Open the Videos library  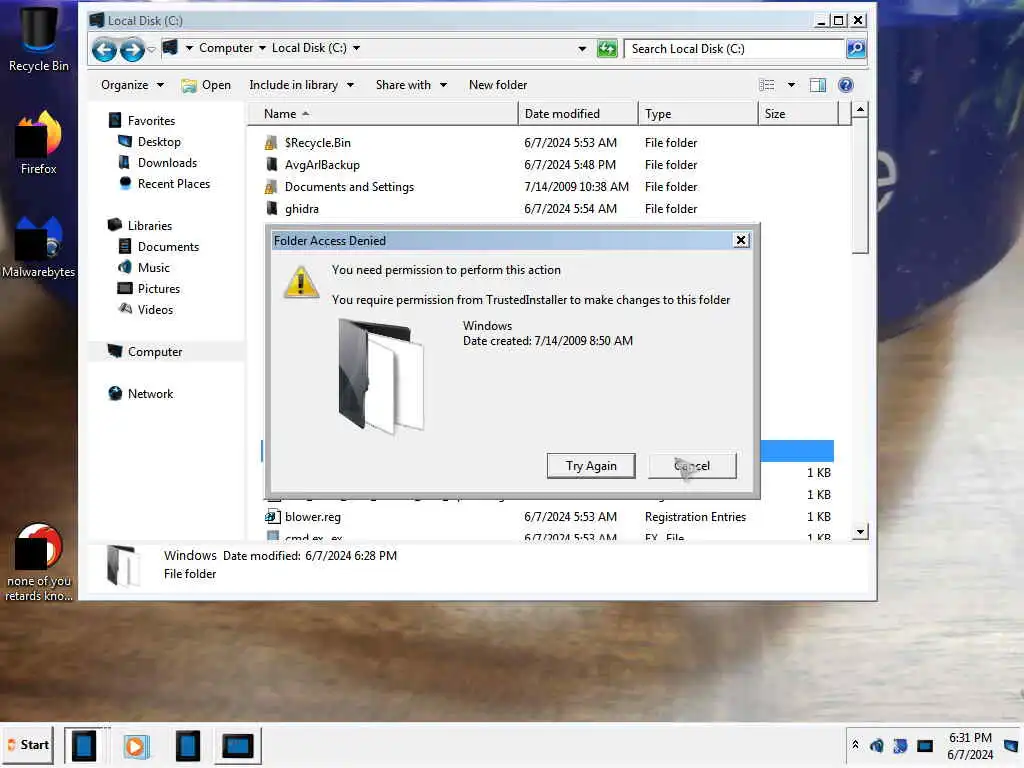click(x=155, y=309)
